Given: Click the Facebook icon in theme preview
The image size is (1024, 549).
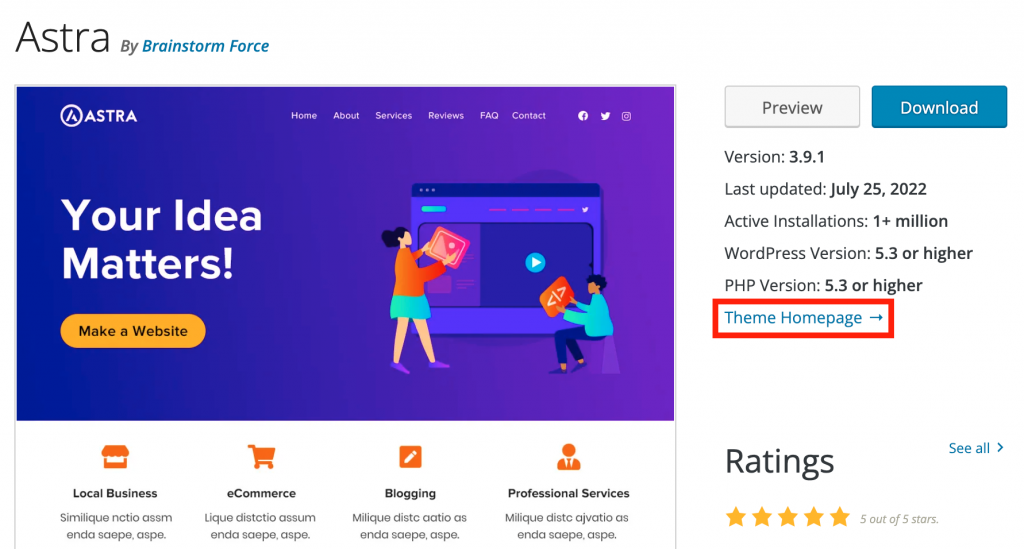Looking at the screenshot, I should [x=583, y=116].
